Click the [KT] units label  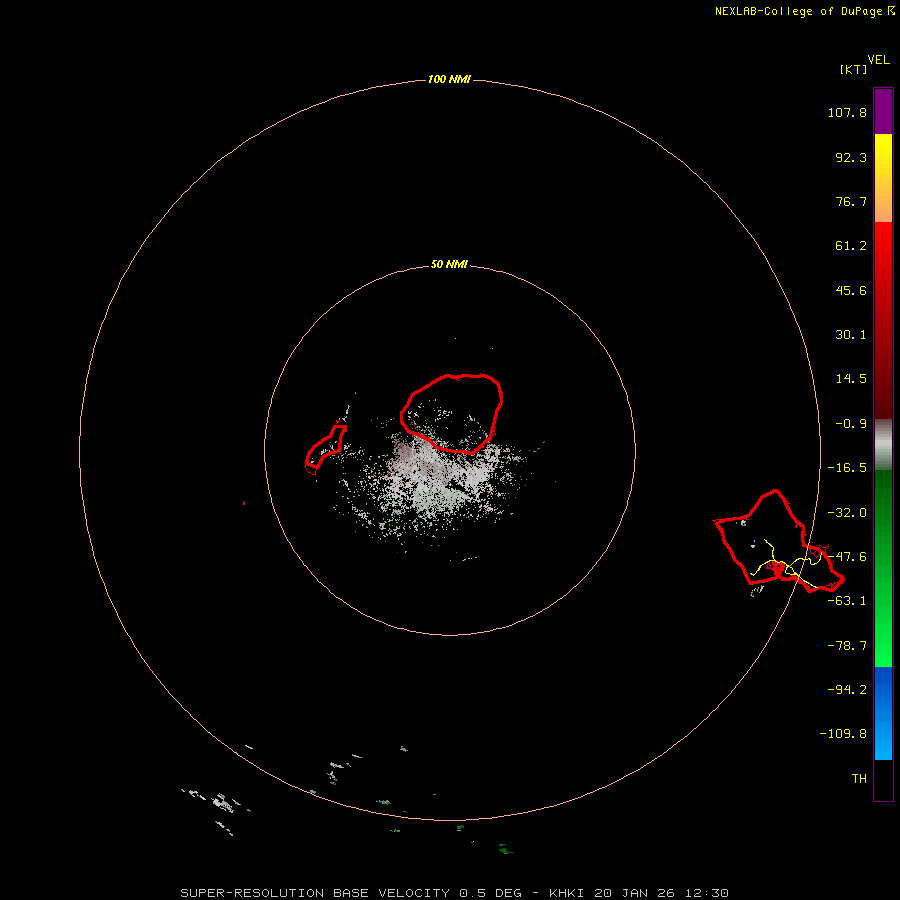854,69
